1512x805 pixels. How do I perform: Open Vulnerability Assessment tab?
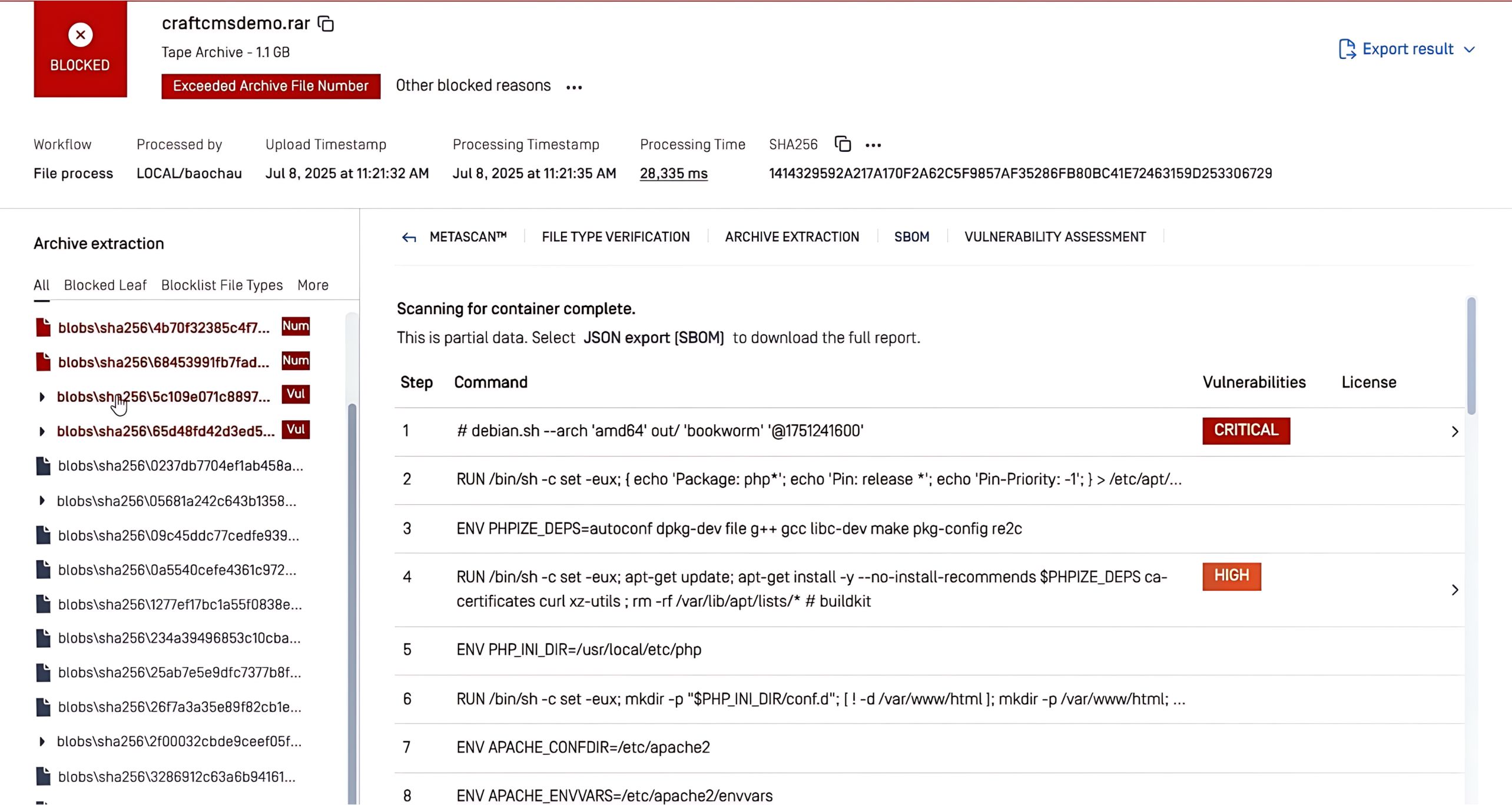1055,237
